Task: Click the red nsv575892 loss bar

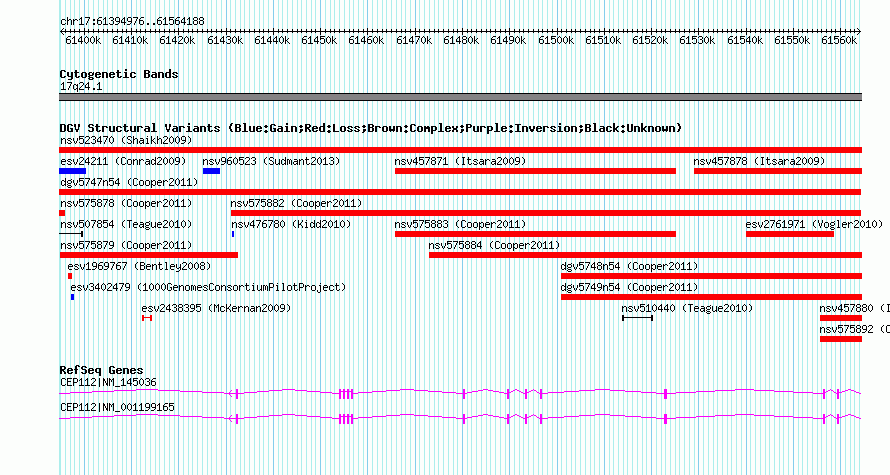Action: point(841,339)
